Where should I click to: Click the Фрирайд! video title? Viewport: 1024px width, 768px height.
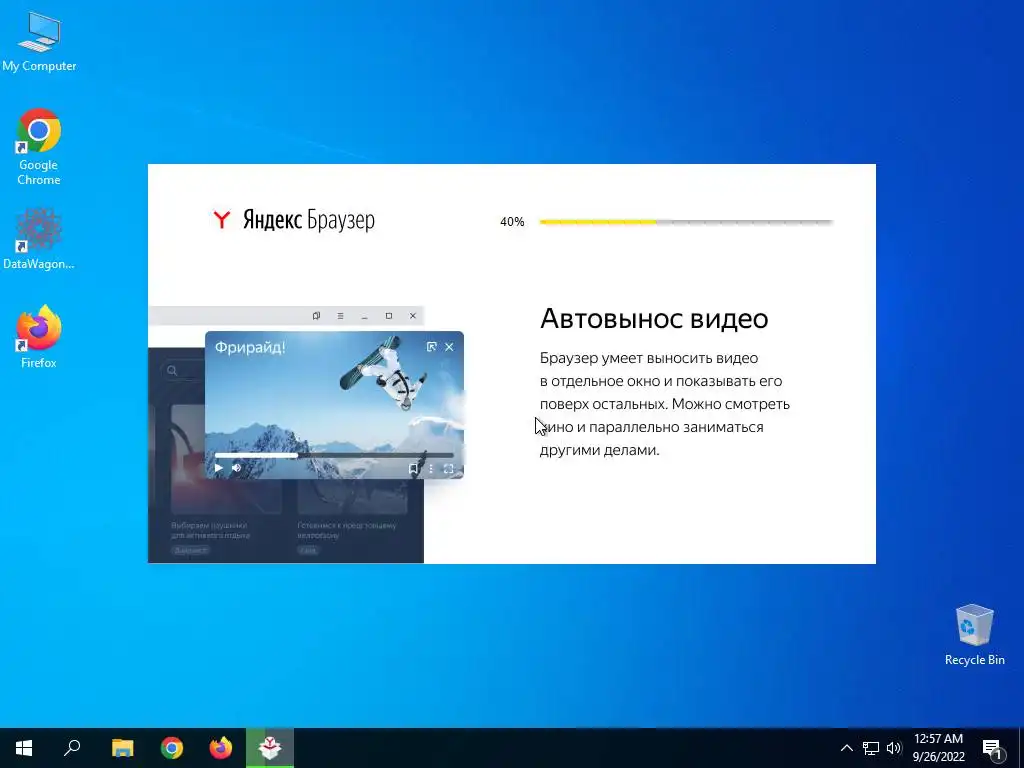[250, 347]
